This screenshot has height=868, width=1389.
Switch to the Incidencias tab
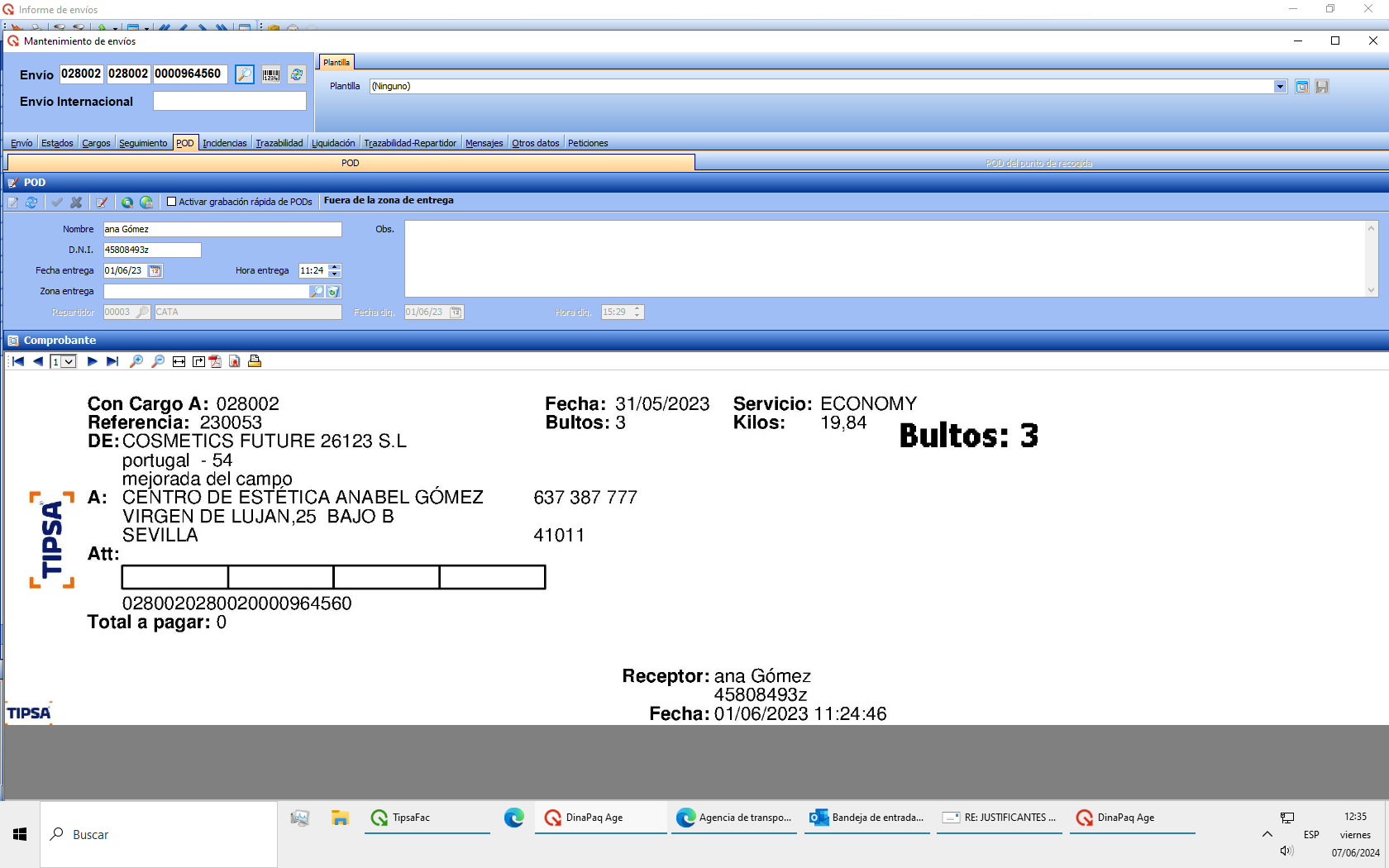(224, 143)
